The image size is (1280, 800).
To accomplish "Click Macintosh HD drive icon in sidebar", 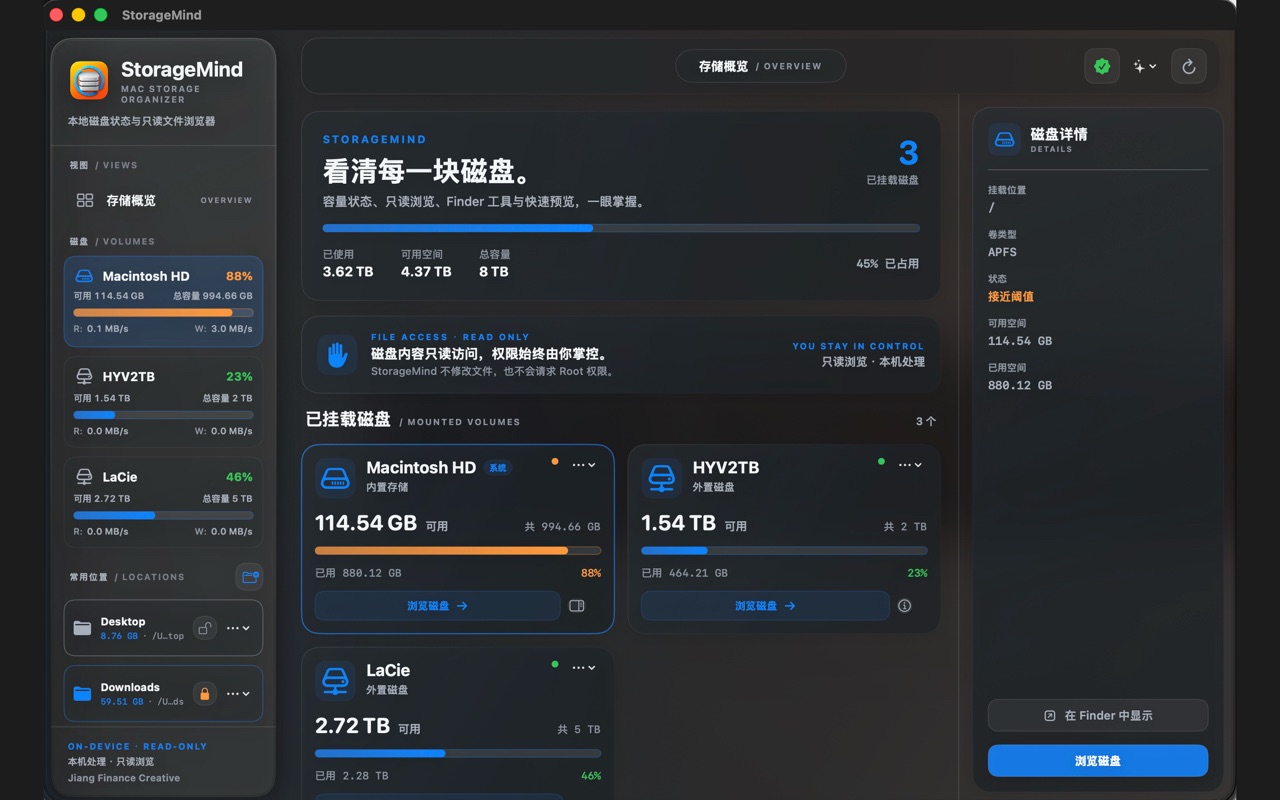I will click(x=84, y=276).
